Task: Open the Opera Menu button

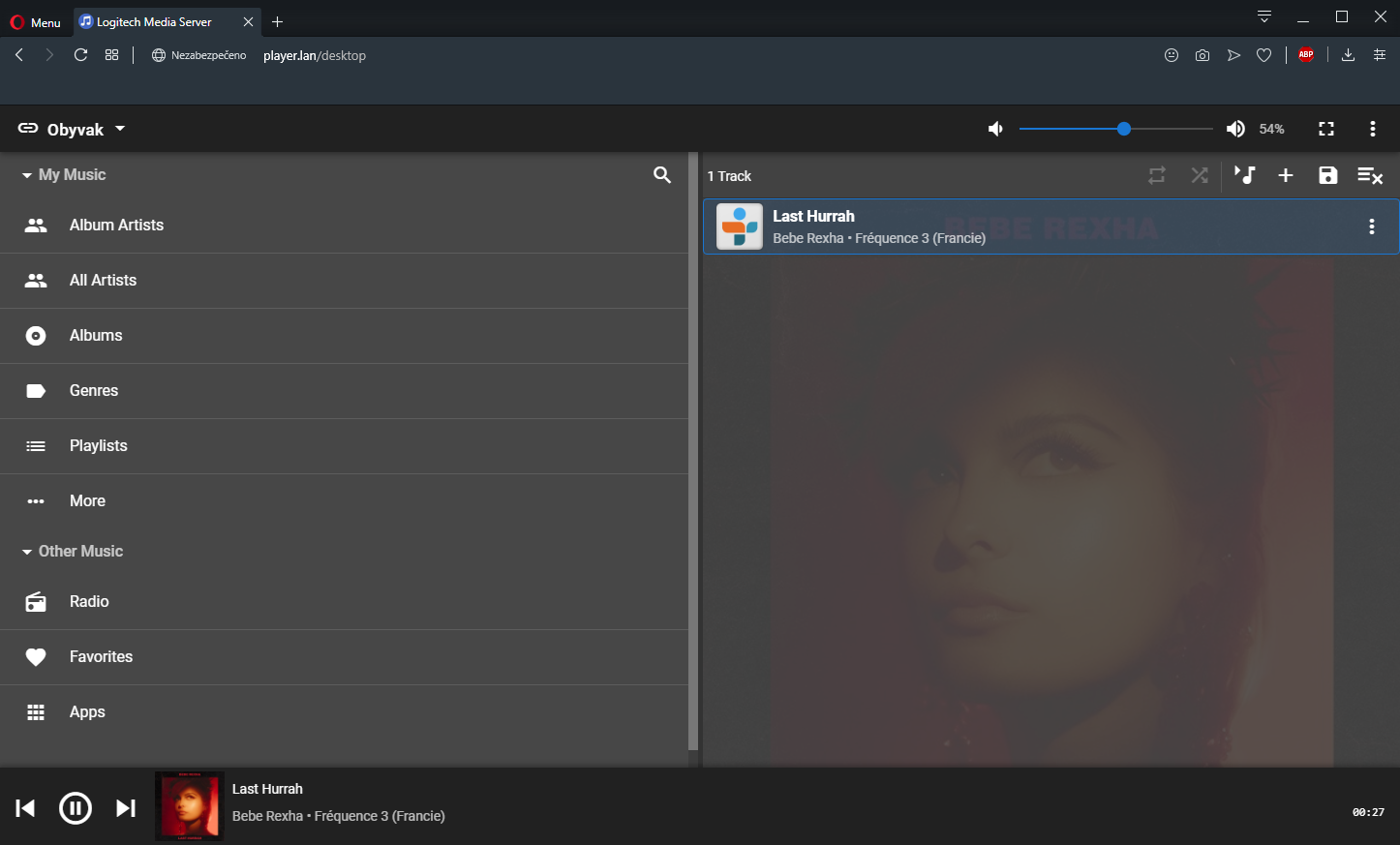Action: point(36,22)
